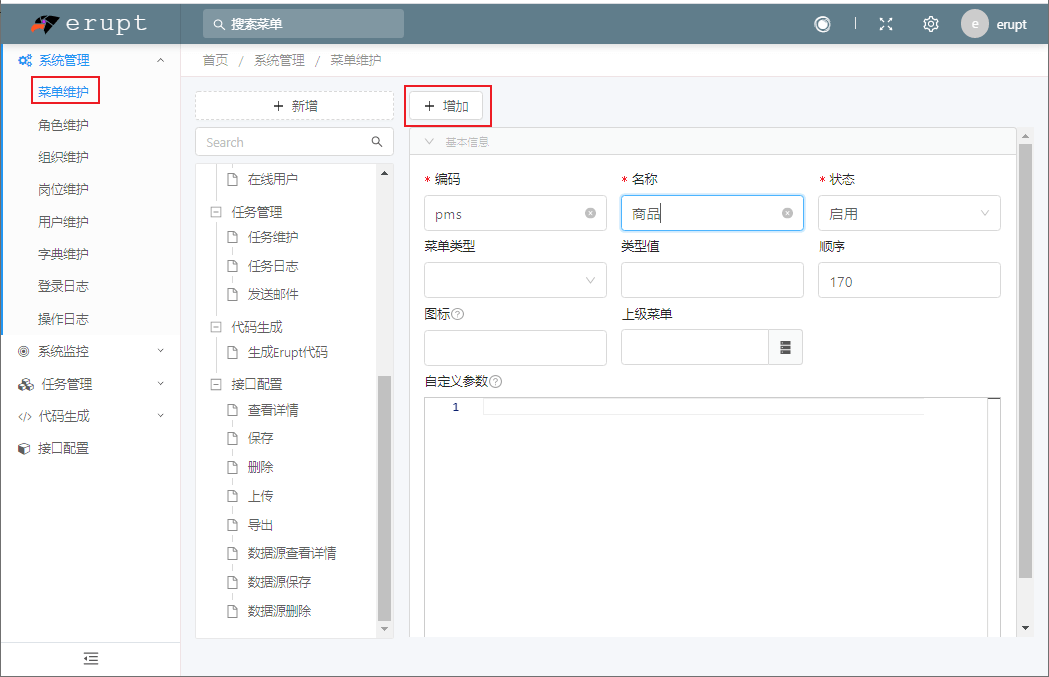This screenshot has height=677, width=1049.
Task: Click the search magnifier icon in header
Action: click(x=219, y=24)
